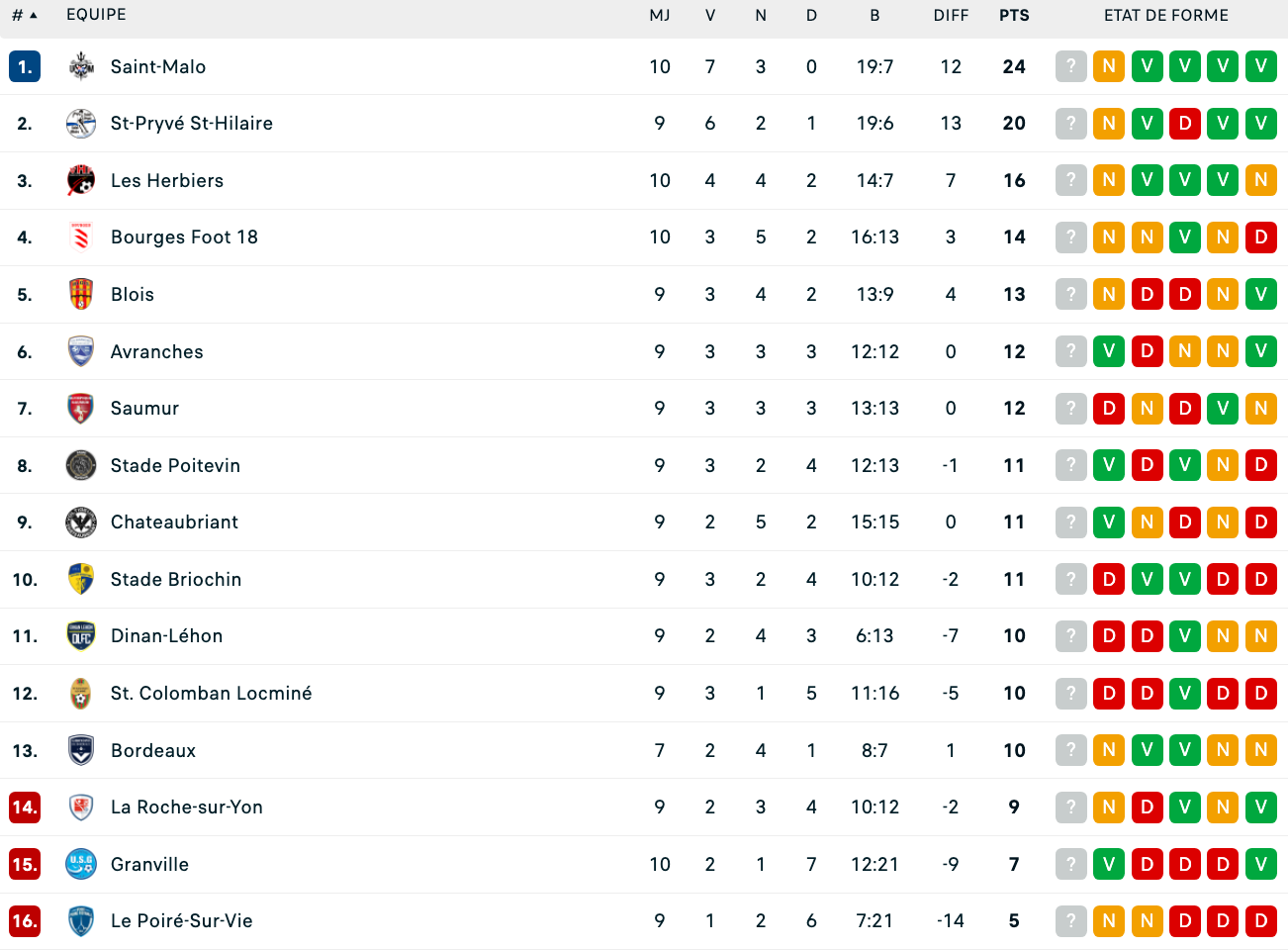1288x950 pixels.
Task: Click Bourges Foot 18's red D result
Action: click(1261, 237)
